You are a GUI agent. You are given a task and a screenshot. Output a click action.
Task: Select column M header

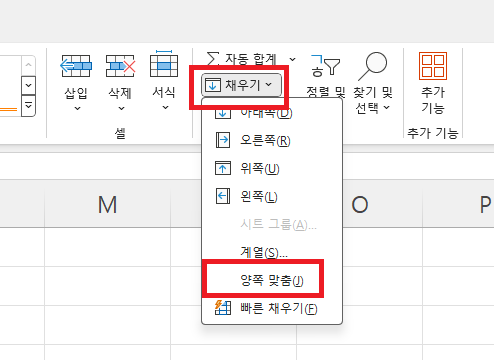click(107, 204)
